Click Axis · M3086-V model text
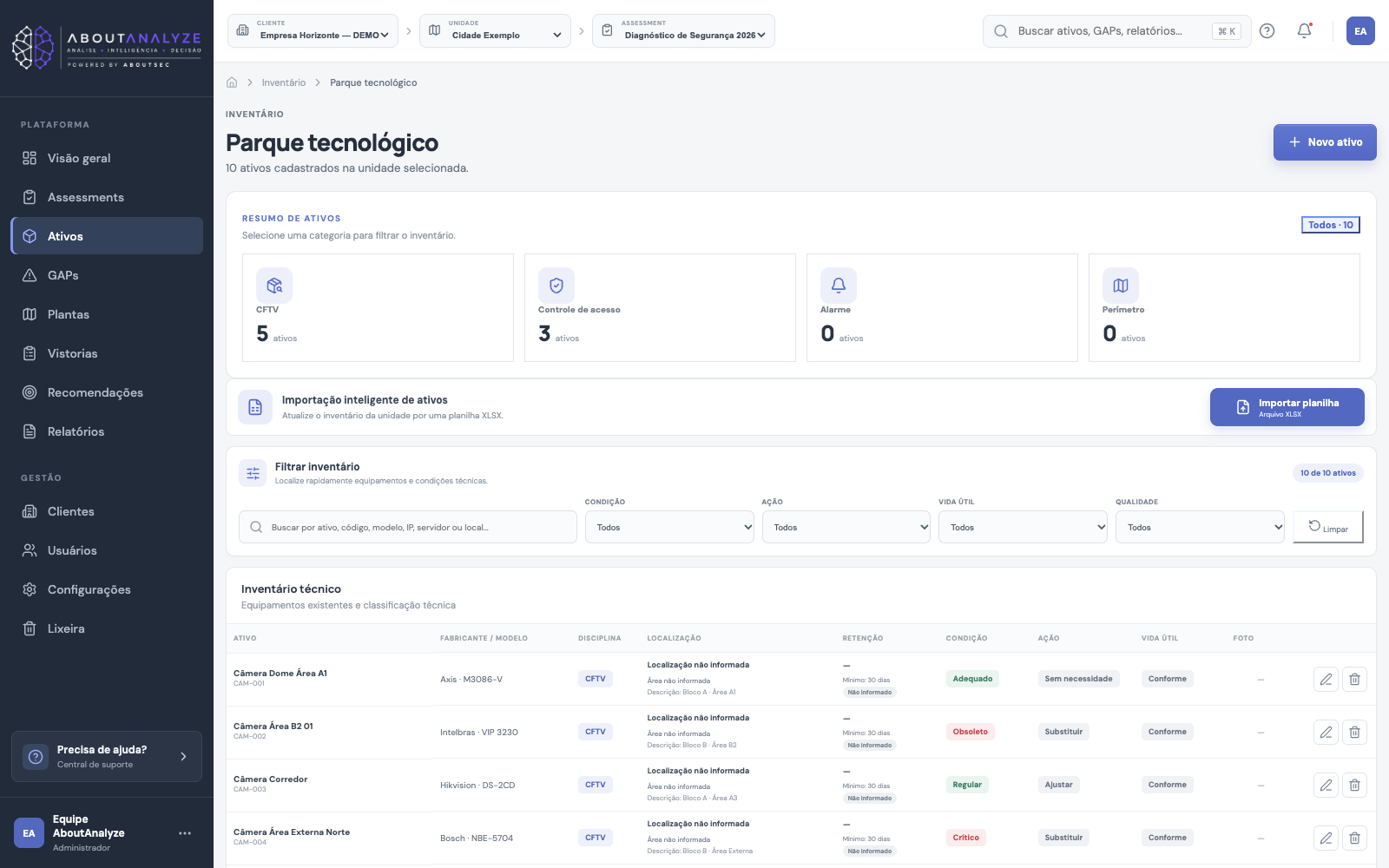The height and width of the screenshot is (868, 1389). [x=471, y=680]
